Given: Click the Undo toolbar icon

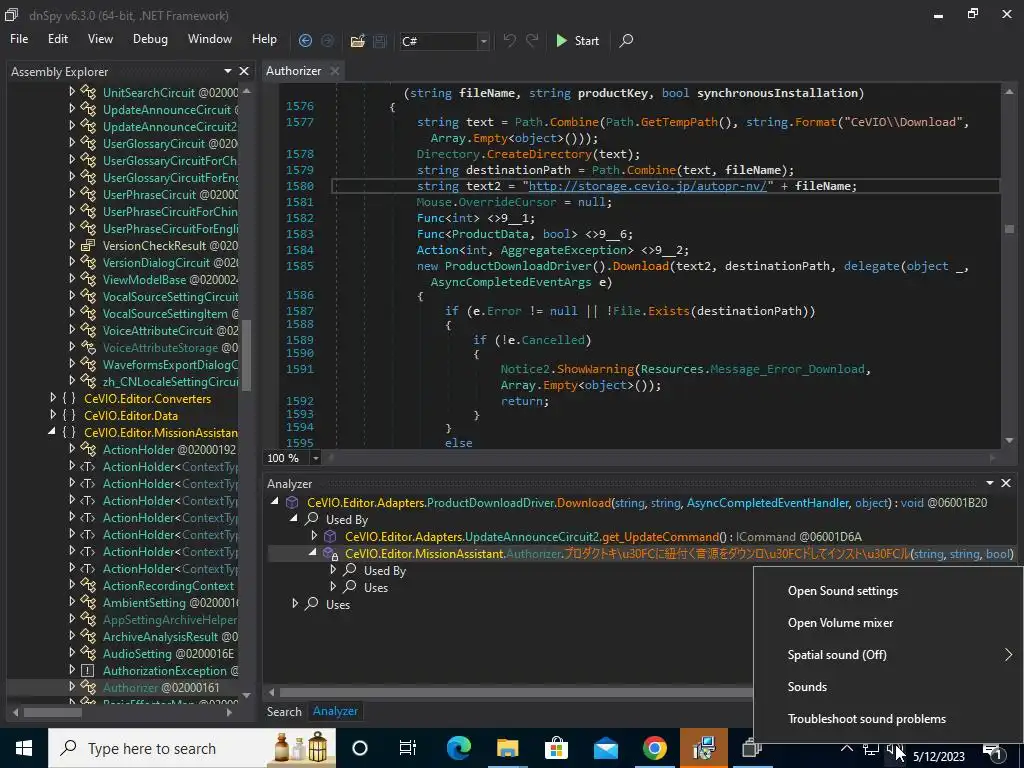Looking at the screenshot, I should tap(509, 40).
